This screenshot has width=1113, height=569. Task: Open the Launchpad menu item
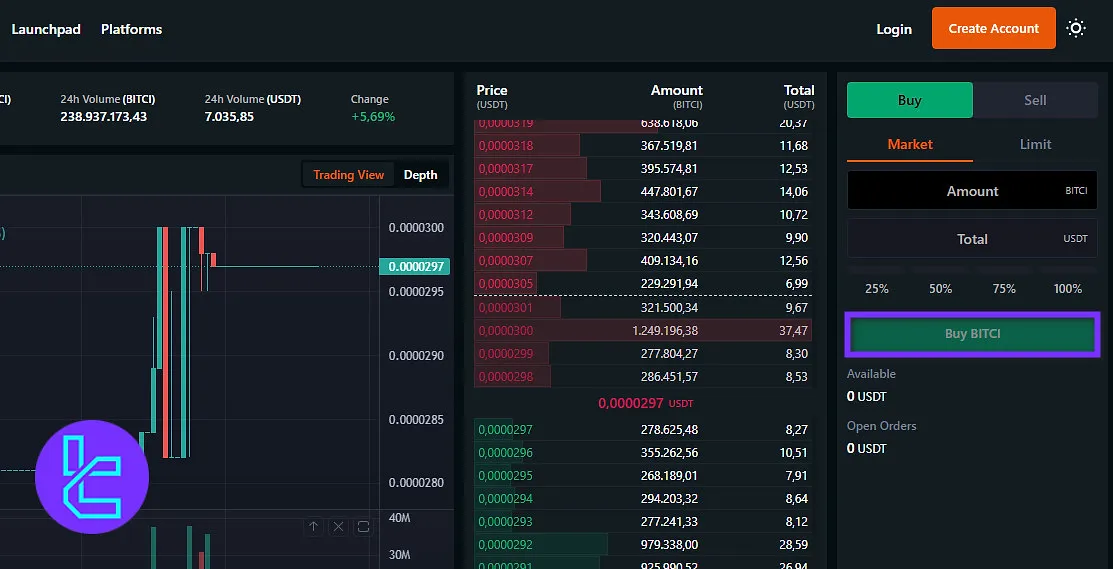click(x=46, y=29)
